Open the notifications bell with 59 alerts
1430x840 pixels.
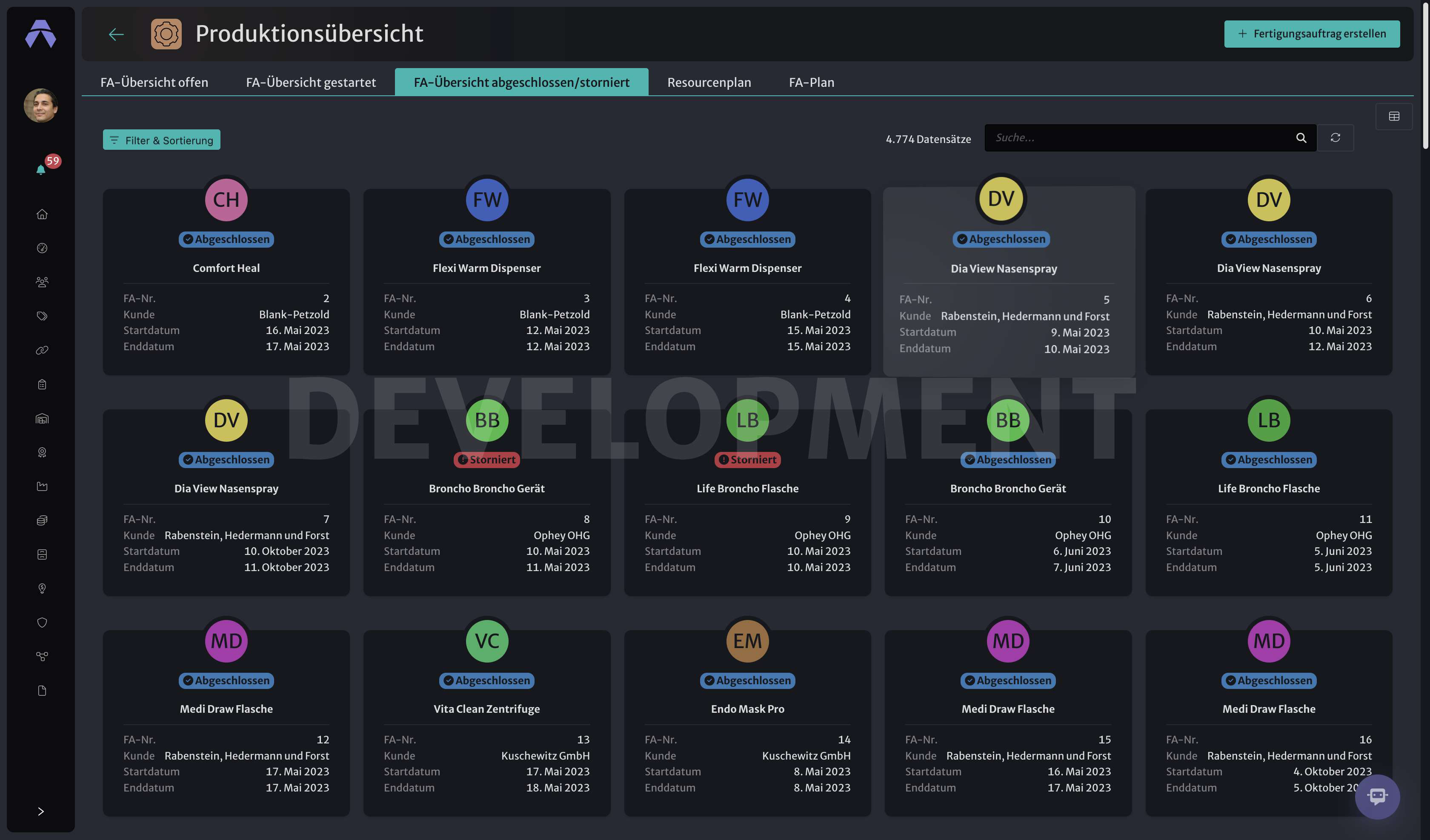[41, 169]
